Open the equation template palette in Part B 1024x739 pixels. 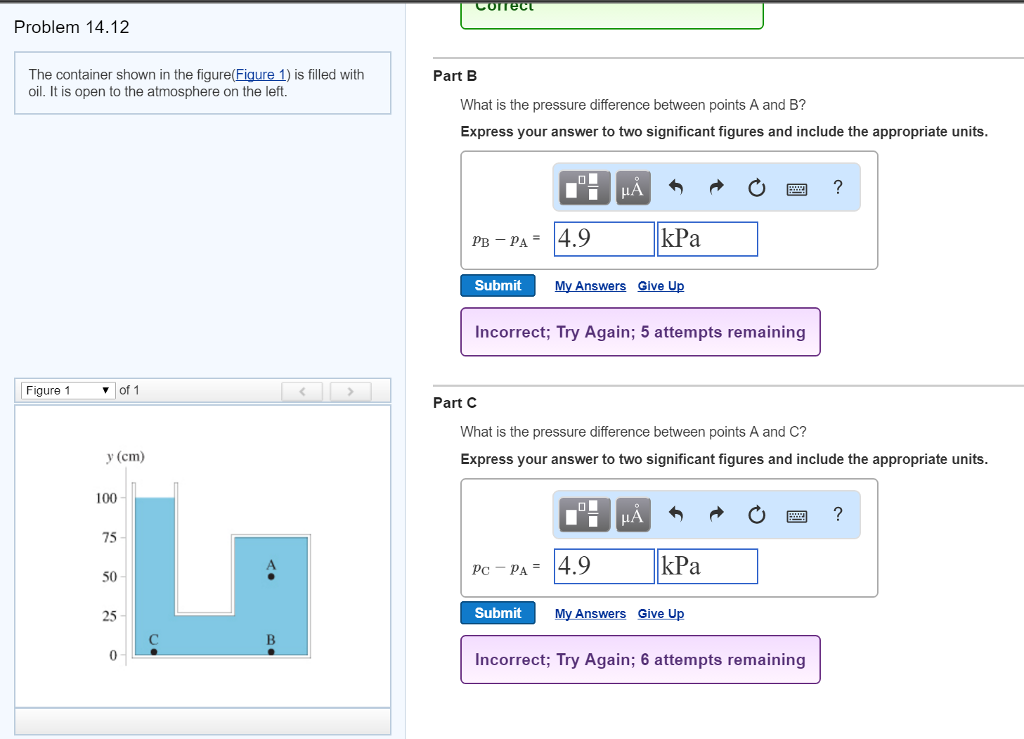point(583,187)
